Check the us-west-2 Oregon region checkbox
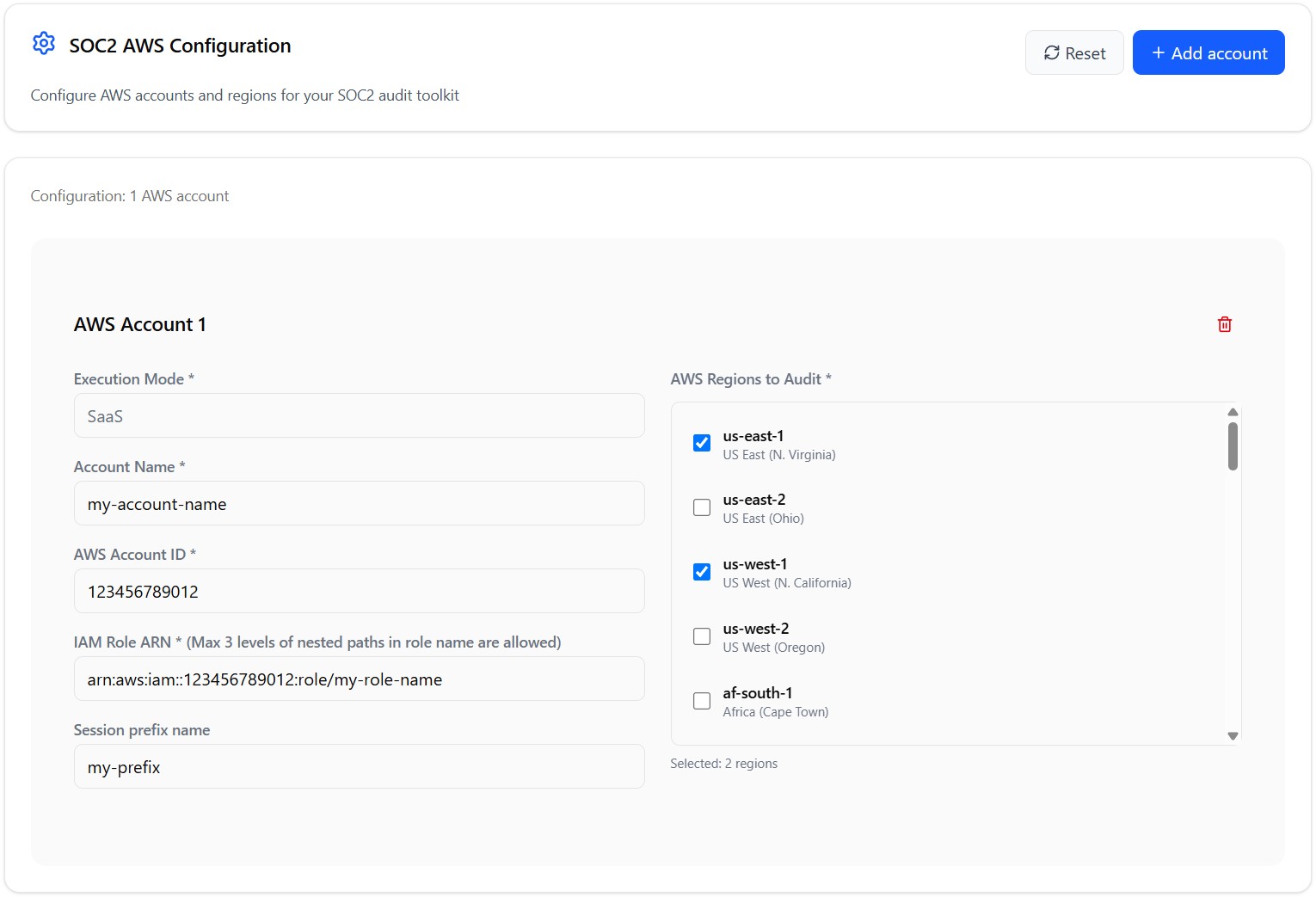 tap(702, 636)
